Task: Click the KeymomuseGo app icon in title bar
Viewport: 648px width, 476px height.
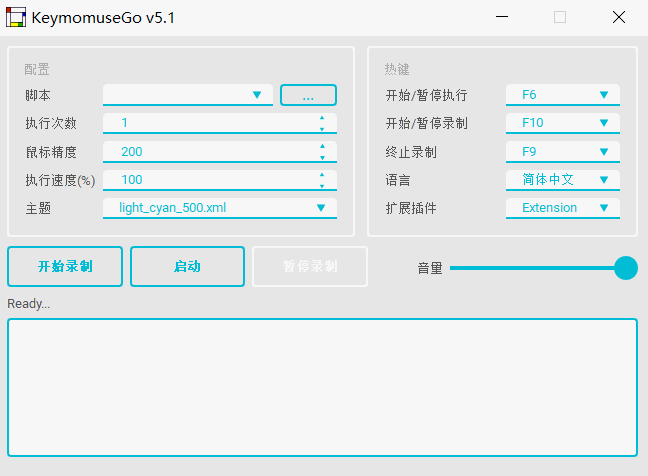Action: point(16,17)
